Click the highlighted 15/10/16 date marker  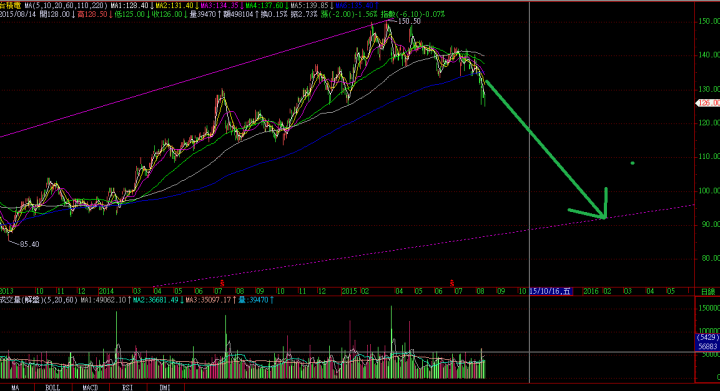click(x=550, y=291)
